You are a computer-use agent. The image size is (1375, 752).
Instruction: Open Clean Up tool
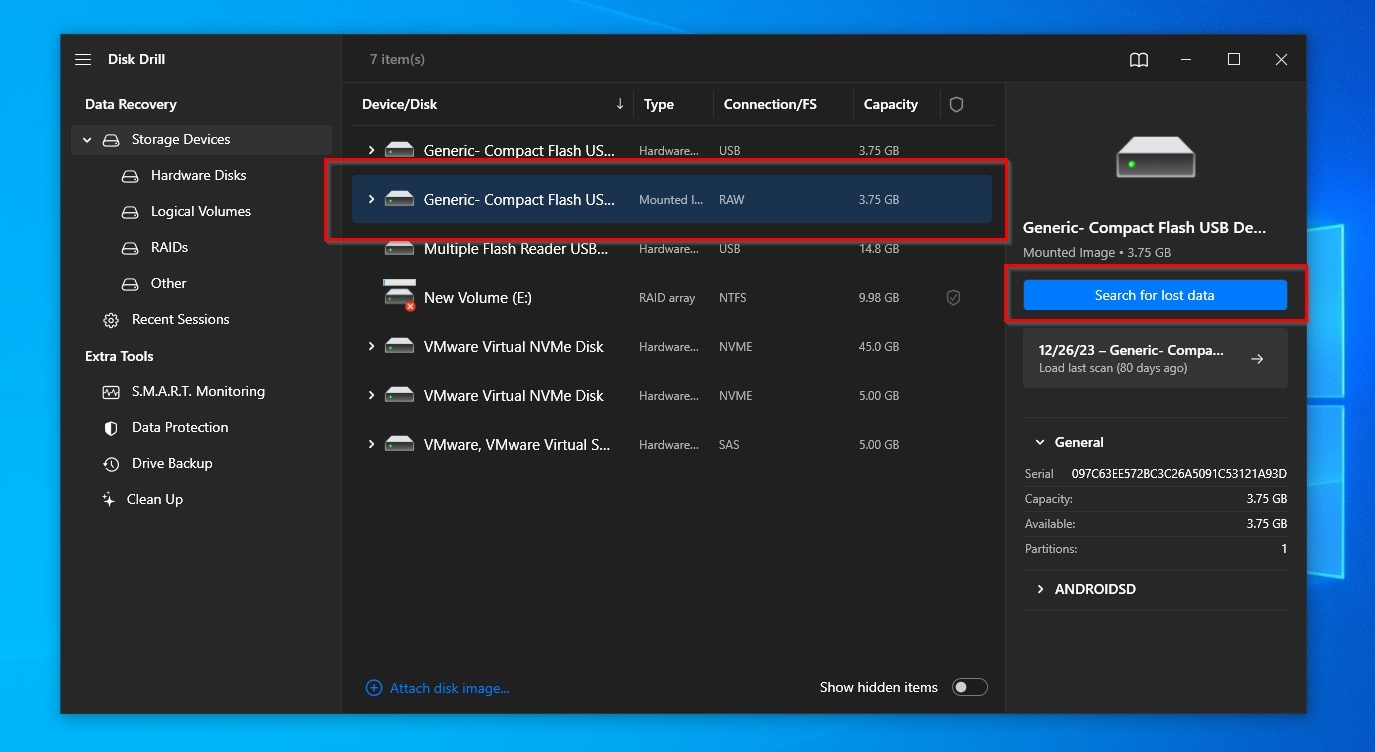[x=155, y=500]
